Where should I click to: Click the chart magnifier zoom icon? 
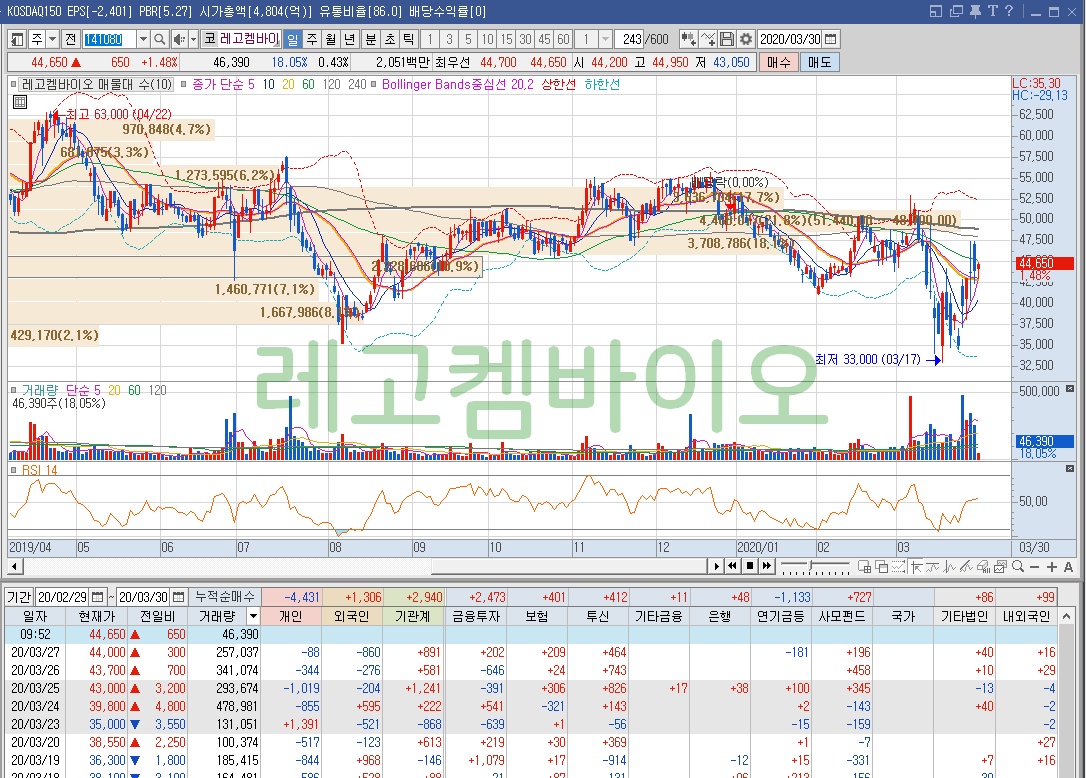click(1018, 566)
